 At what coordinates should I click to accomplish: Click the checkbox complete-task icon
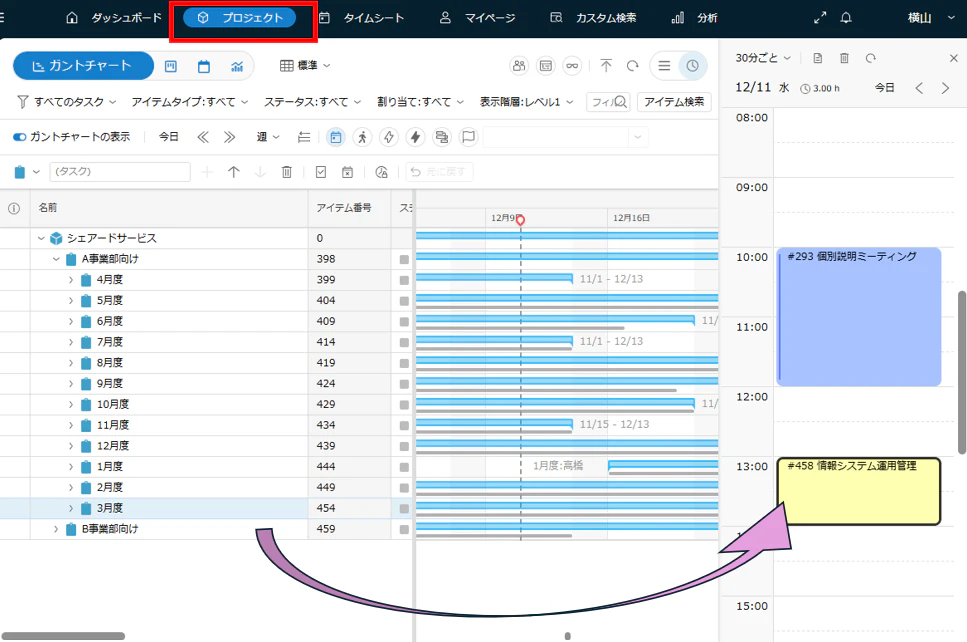pyautogui.click(x=321, y=172)
